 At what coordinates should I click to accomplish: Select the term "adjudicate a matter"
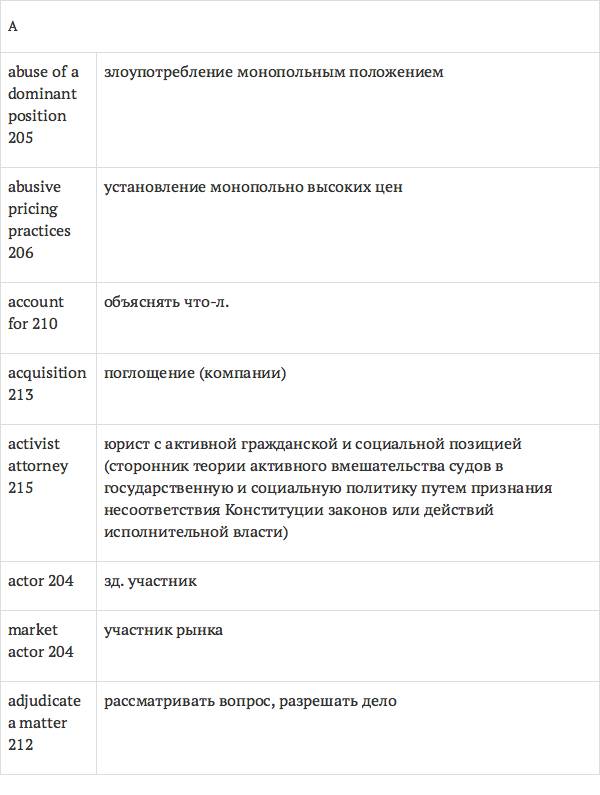pos(44,712)
